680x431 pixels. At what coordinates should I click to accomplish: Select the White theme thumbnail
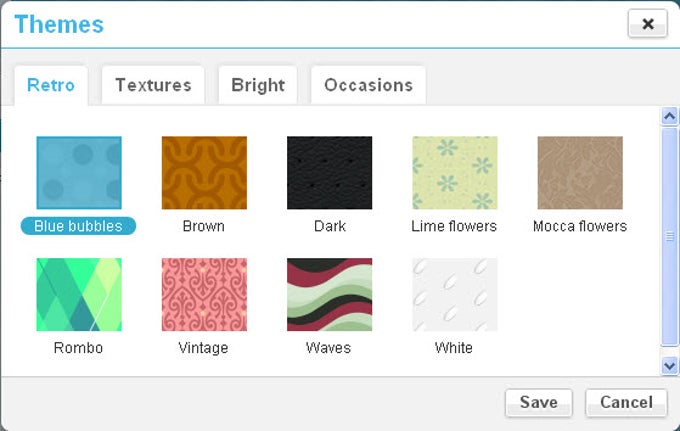pyautogui.click(x=454, y=294)
